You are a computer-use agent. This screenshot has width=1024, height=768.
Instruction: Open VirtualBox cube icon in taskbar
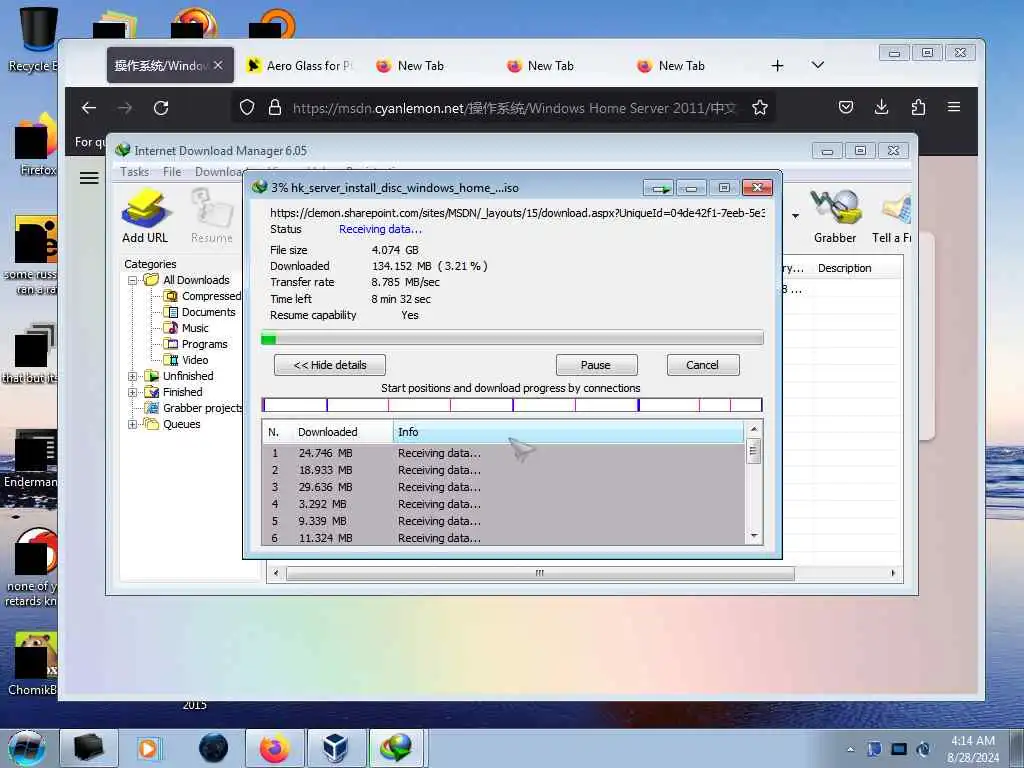tap(335, 748)
